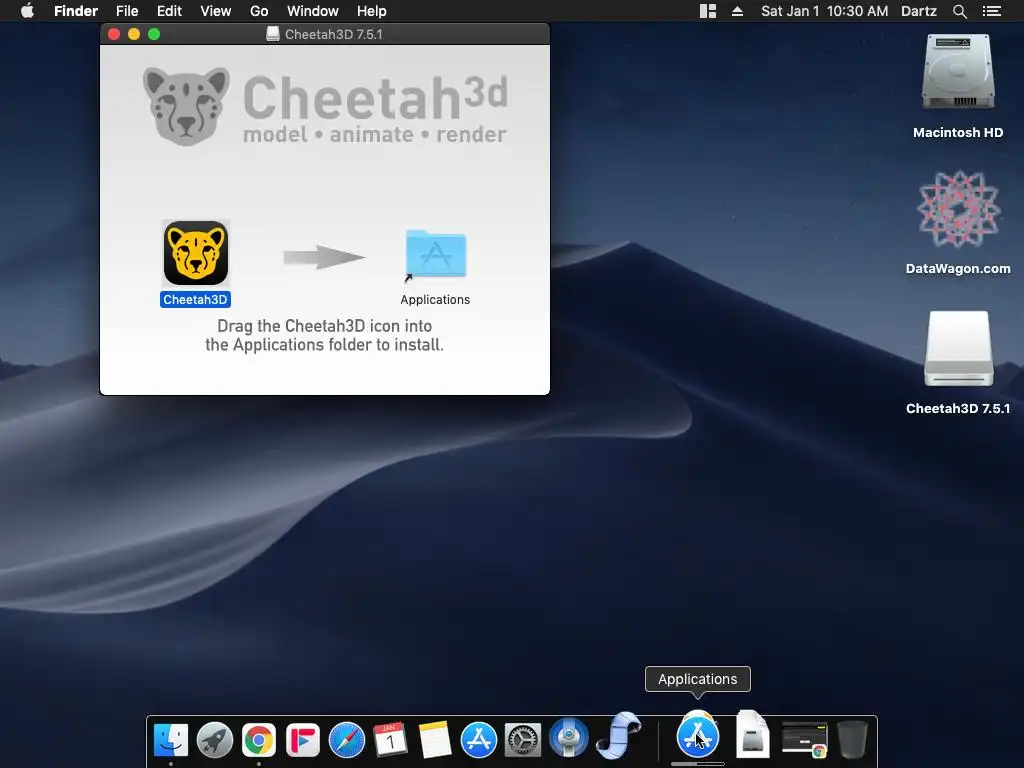
Task: Click the Cheetah3D label under the app icon
Action: pos(195,300)
